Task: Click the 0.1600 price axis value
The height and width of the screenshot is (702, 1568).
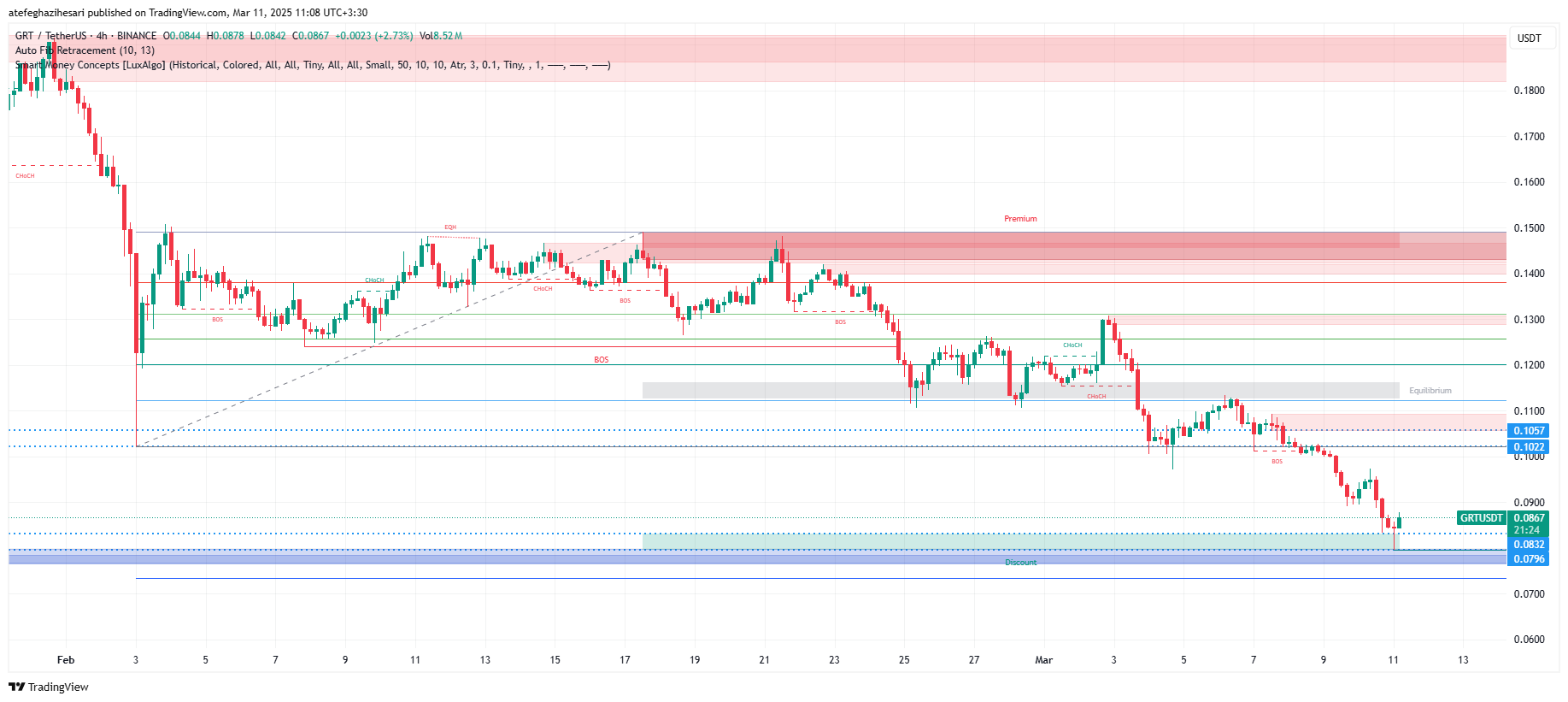Action: [x=1529, y=182]
